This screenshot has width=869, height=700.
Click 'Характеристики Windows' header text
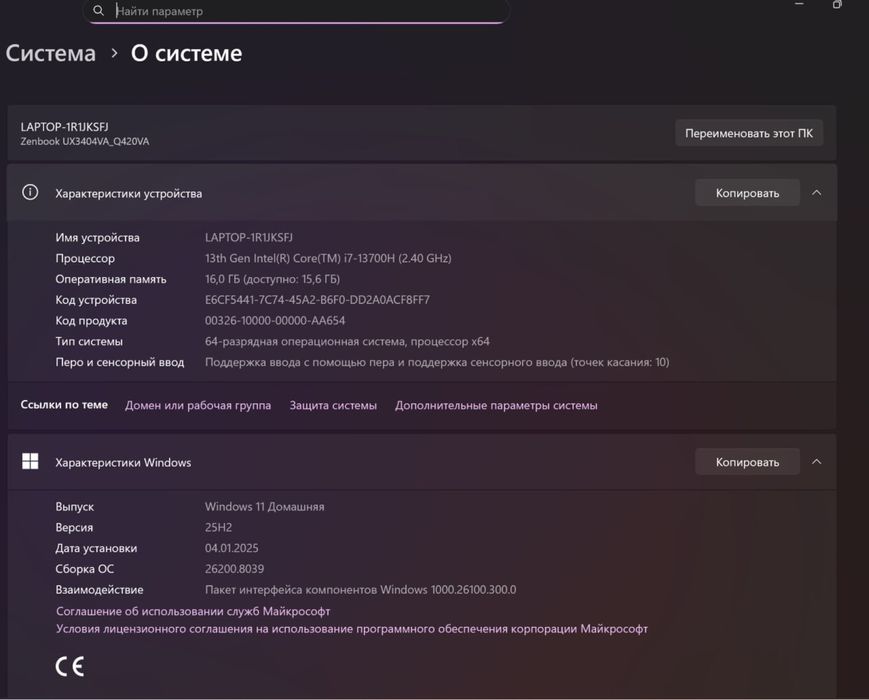point(123,462)
